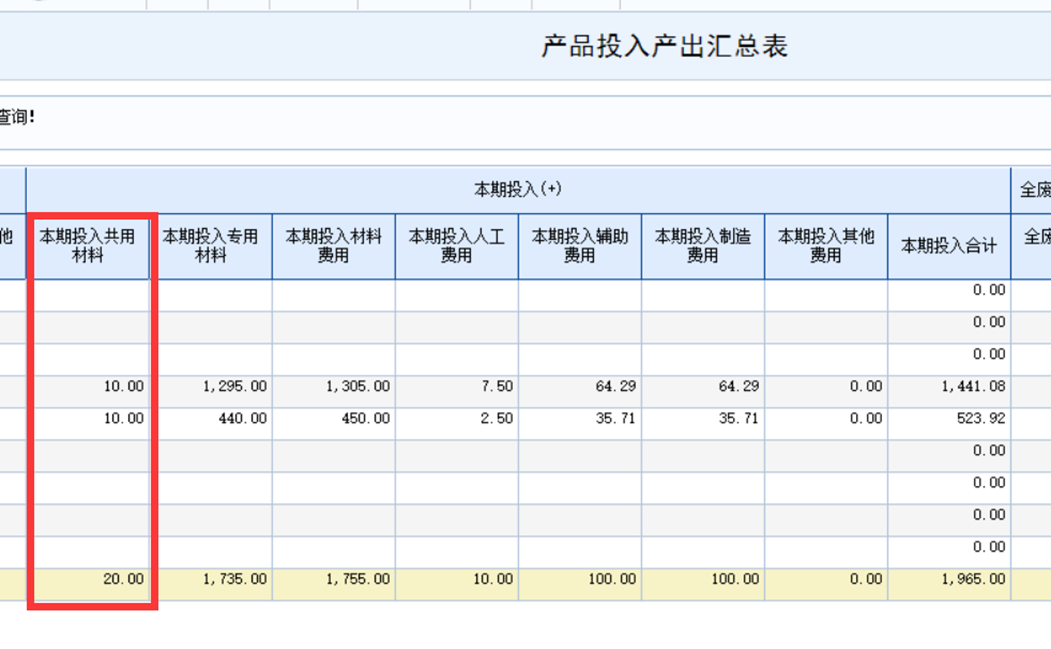Image resolution: width=1051 pixels, height=649 pixels.
Task: Click 0.00 其他费用 in the 1,441.08 row
Action: 826,392
